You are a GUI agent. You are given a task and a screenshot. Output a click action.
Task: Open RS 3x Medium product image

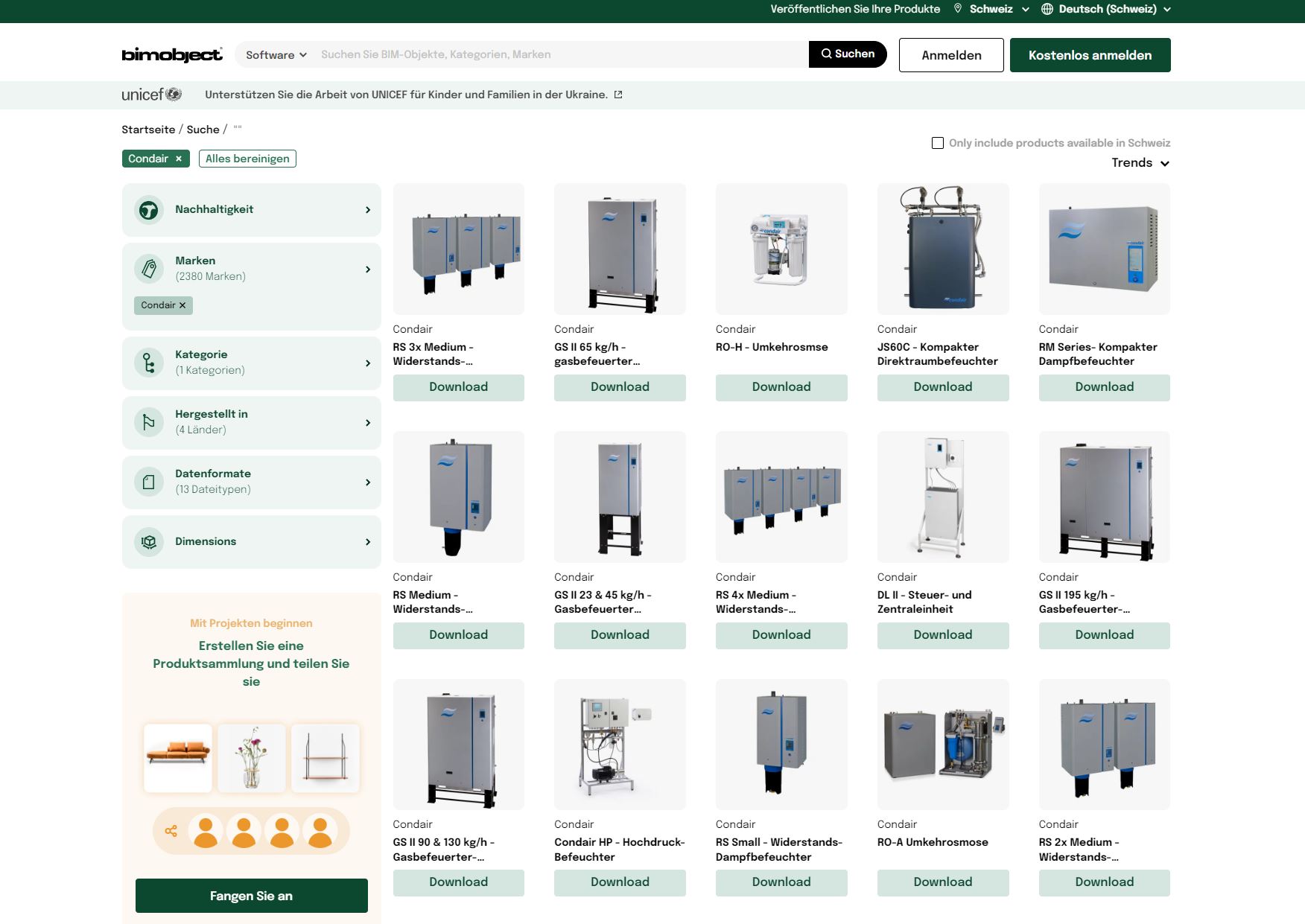pyautogui.click(x=459, y=249)
